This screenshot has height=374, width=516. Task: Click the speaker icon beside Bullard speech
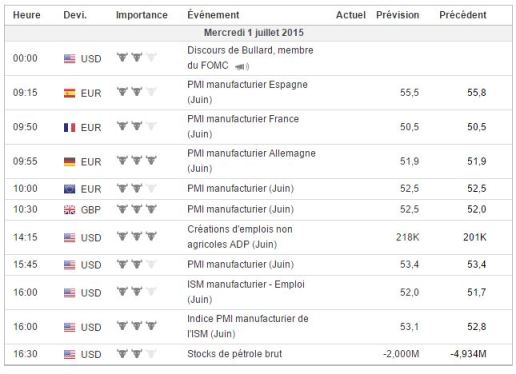tap(242, 67)
